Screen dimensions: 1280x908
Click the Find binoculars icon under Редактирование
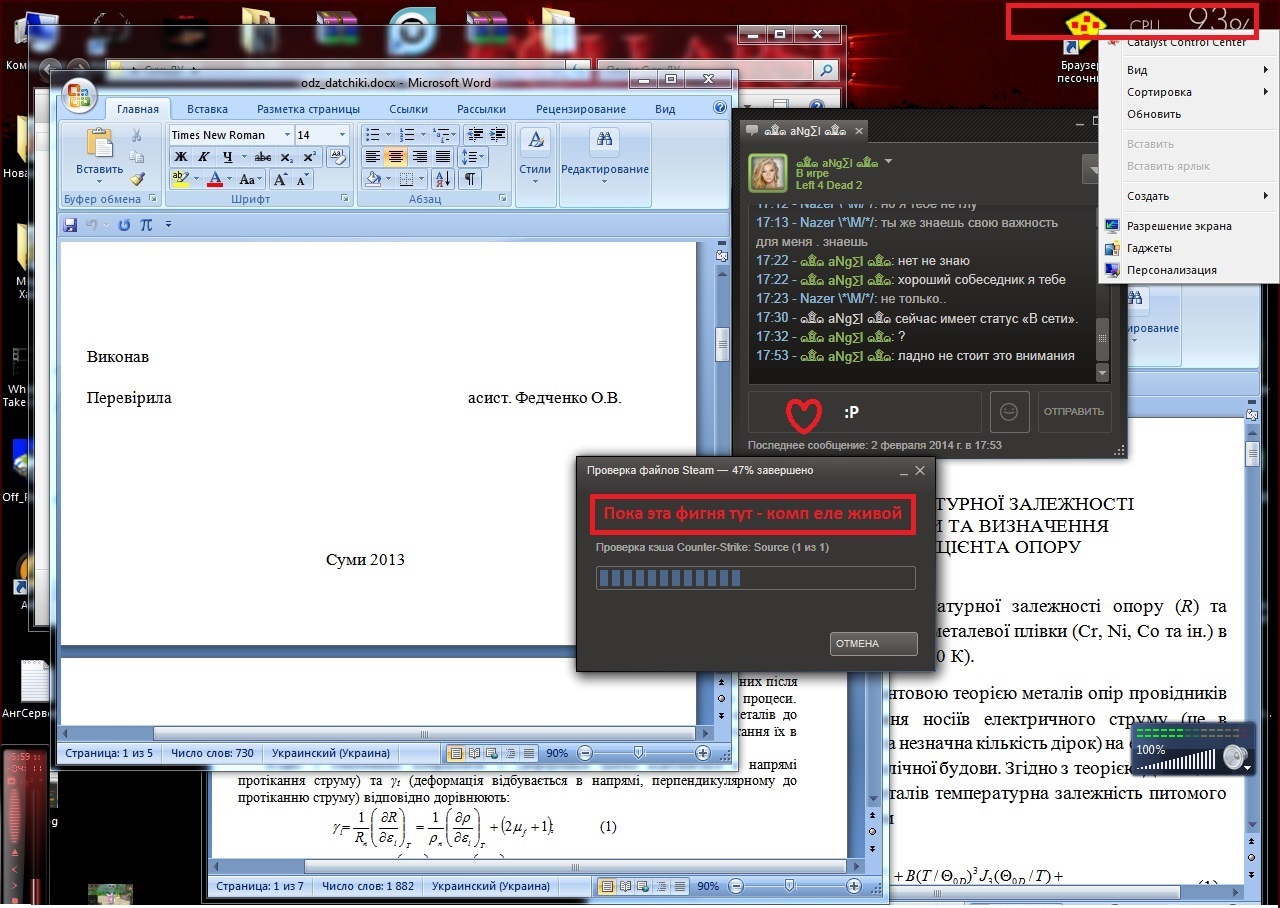click(604, 140)
